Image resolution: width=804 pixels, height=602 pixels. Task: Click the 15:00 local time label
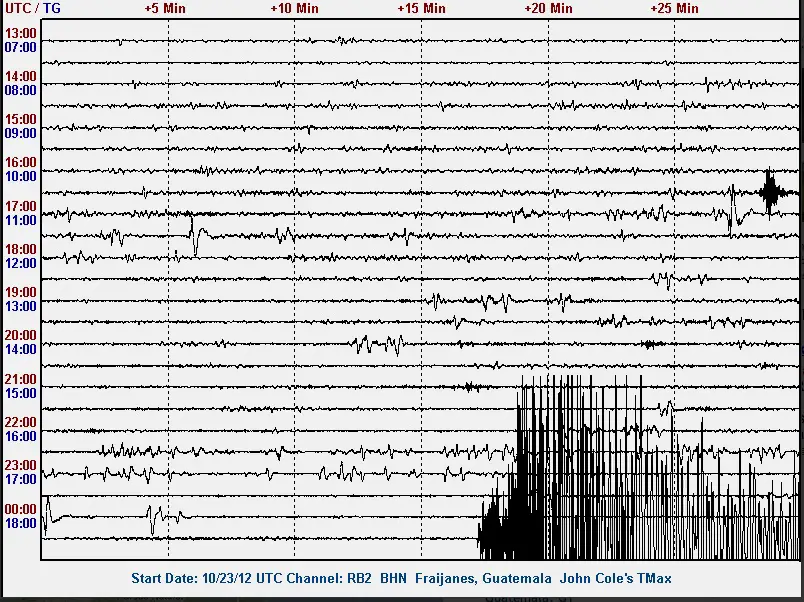(x=21, y=394)
